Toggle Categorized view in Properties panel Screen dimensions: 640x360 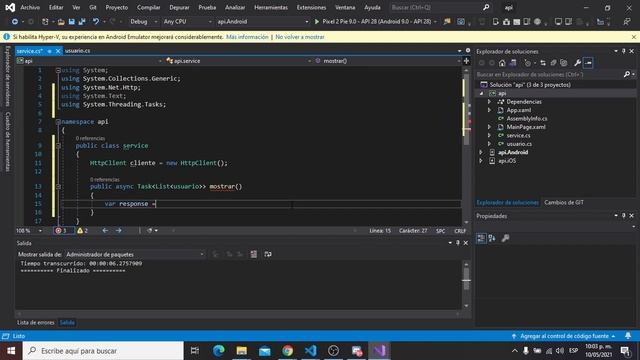481,238
